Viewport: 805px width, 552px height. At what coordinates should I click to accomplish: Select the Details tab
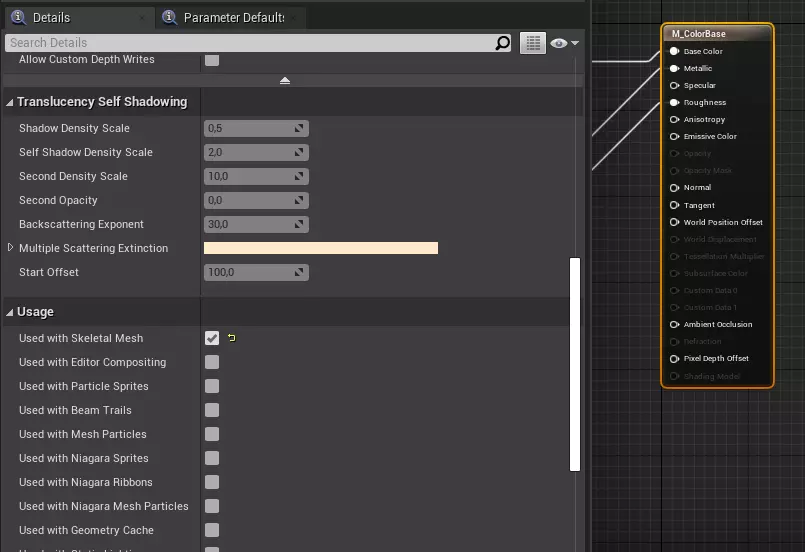[x=50, y=18]
